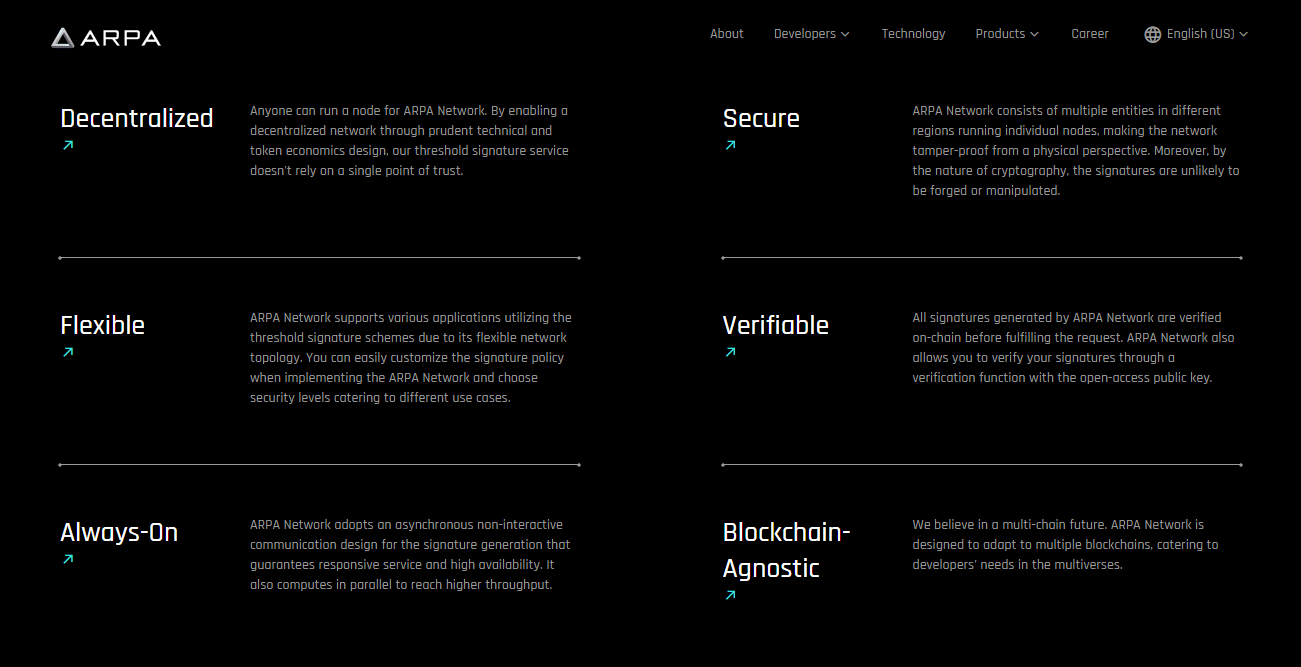Click the arrow icon under Verifiable
1301x667 pixels.
click(x=730, y=352)
